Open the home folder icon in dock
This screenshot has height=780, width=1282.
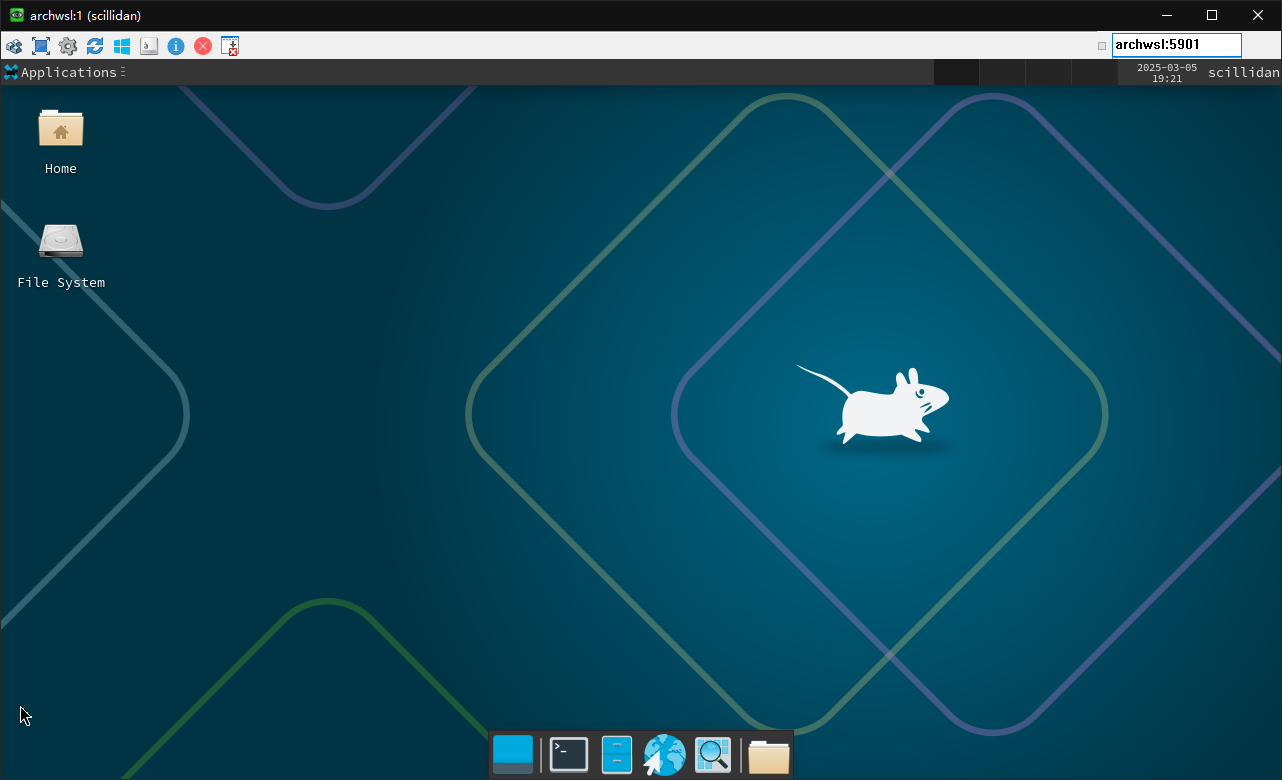(x=769, y=756)
